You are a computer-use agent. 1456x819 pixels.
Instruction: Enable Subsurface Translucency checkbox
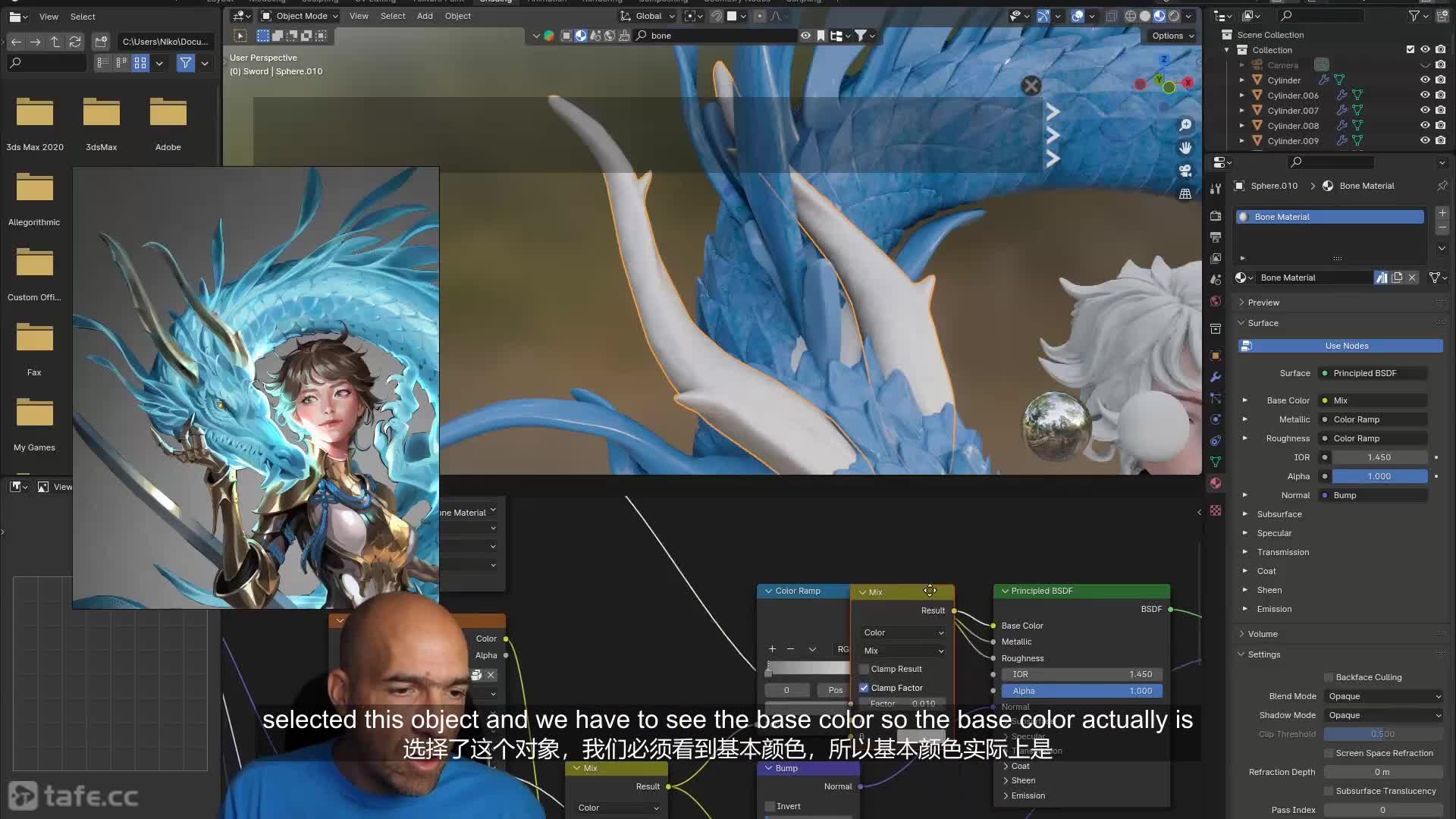(x=1329, y=791)
